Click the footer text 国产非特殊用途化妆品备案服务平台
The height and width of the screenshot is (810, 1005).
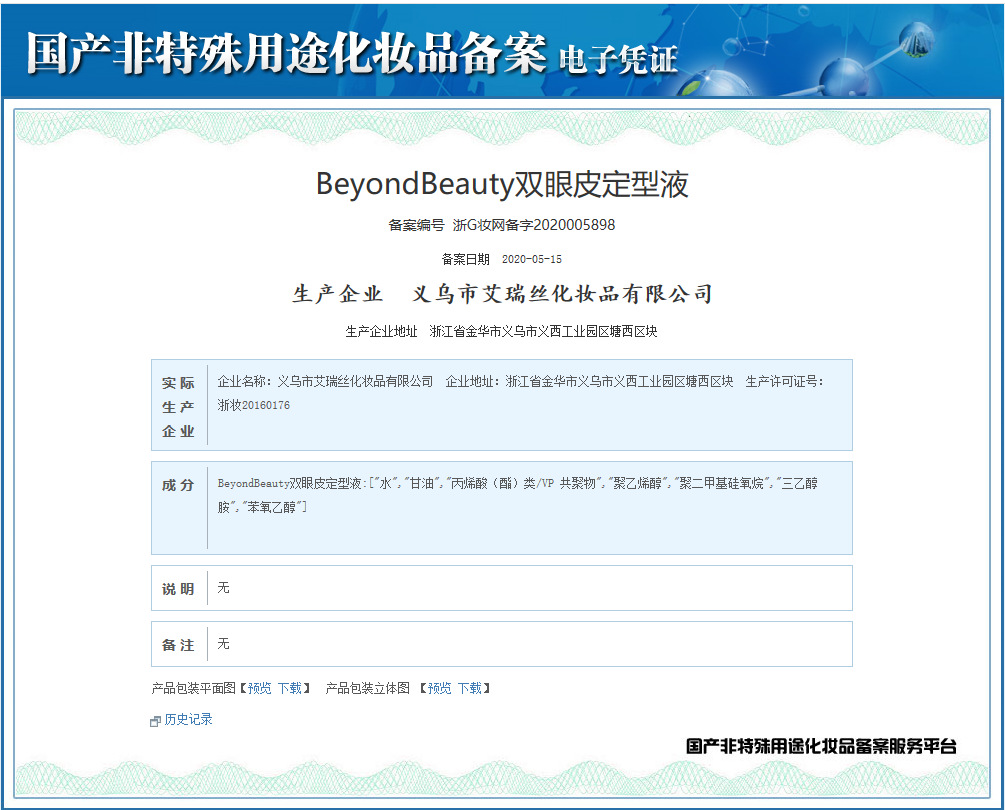[x=821, y=746]
